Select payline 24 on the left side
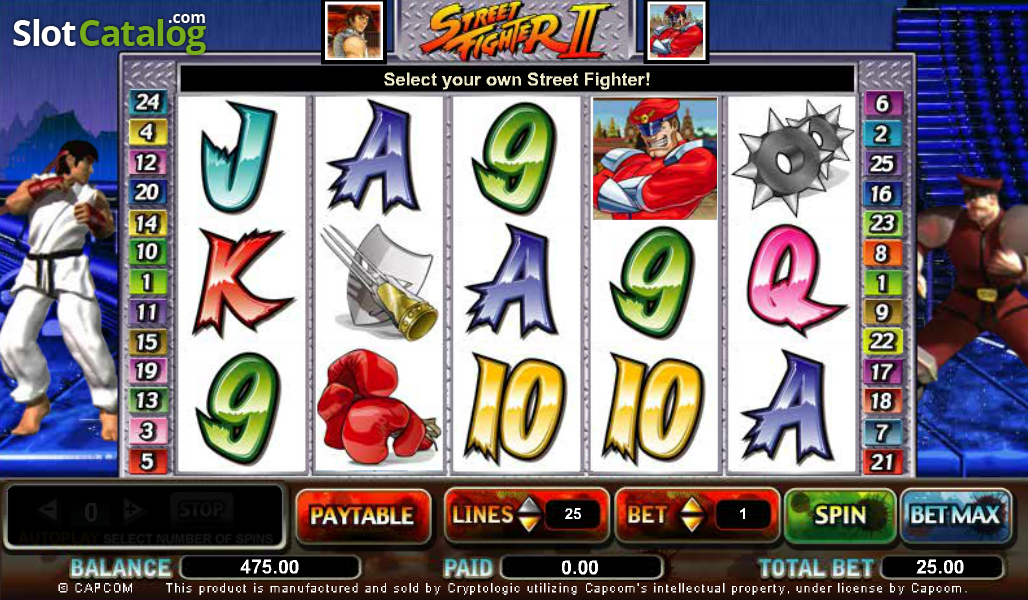 [x=148, y=102]
